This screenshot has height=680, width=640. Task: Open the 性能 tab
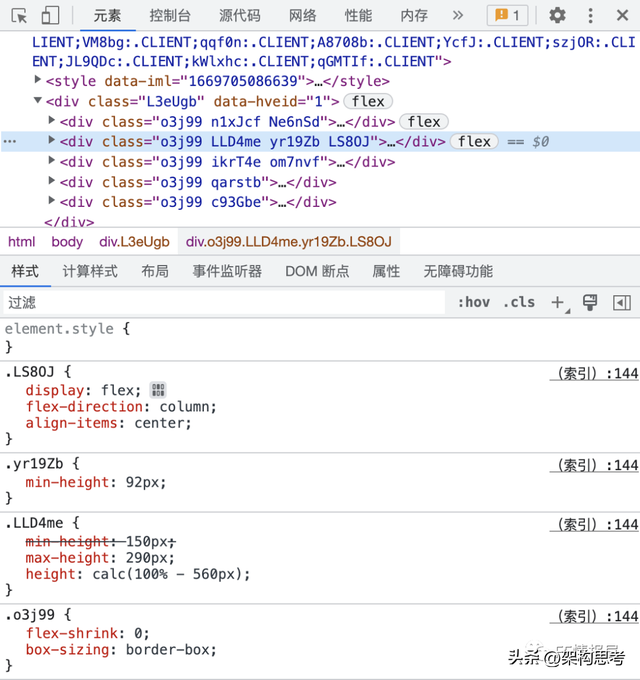(358, 16)
